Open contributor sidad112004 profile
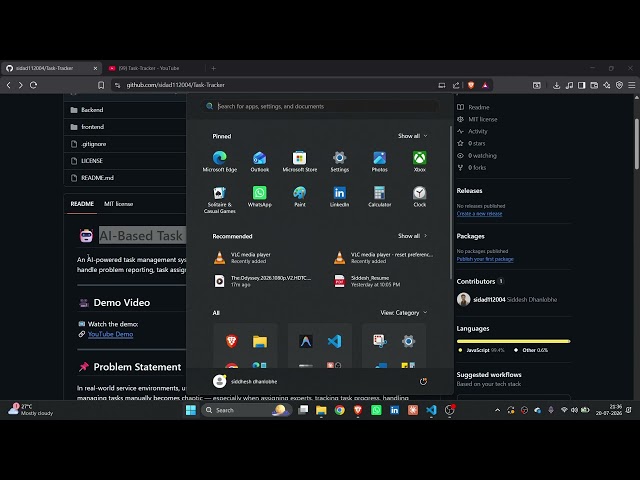The image size is (640, 480). coord(489,300)
